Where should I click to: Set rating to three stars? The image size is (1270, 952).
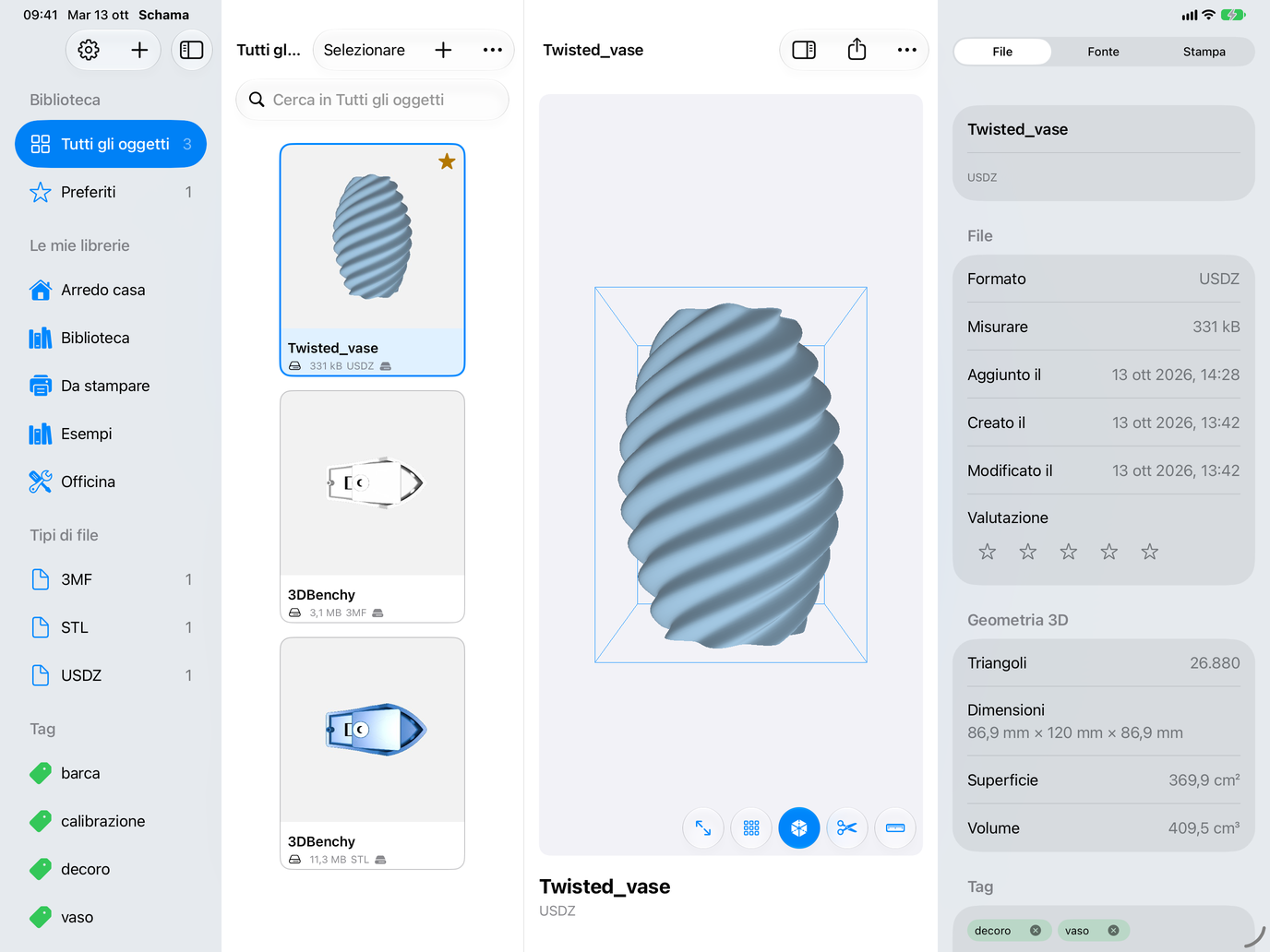[1069, 552]
